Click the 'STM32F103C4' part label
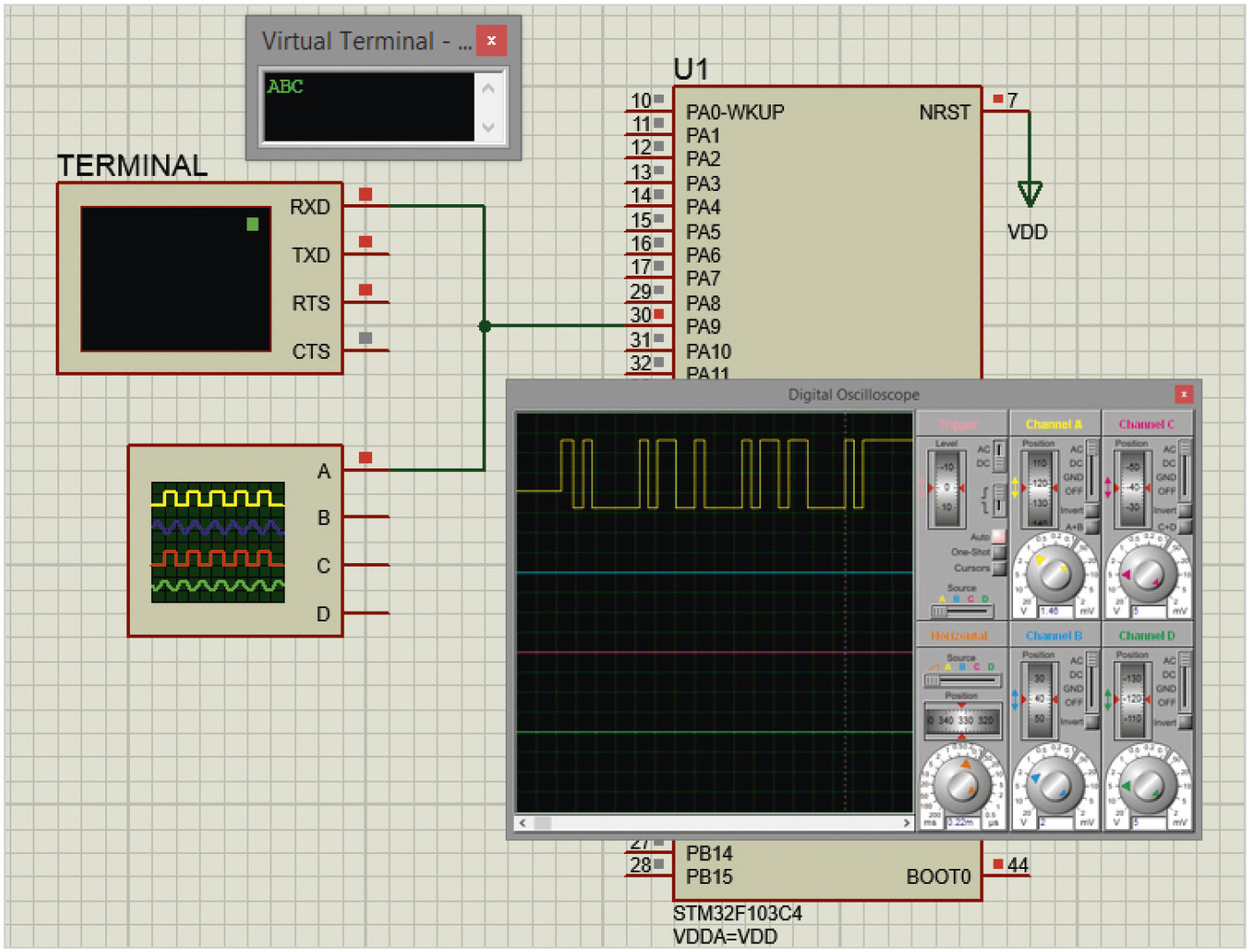1250x952 pixels. point(737,913)
